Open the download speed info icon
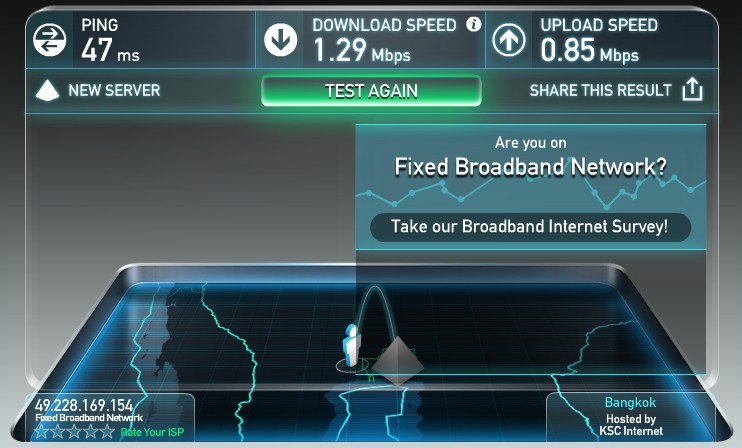This screenshot has height=448, width=742. point(473,24)
